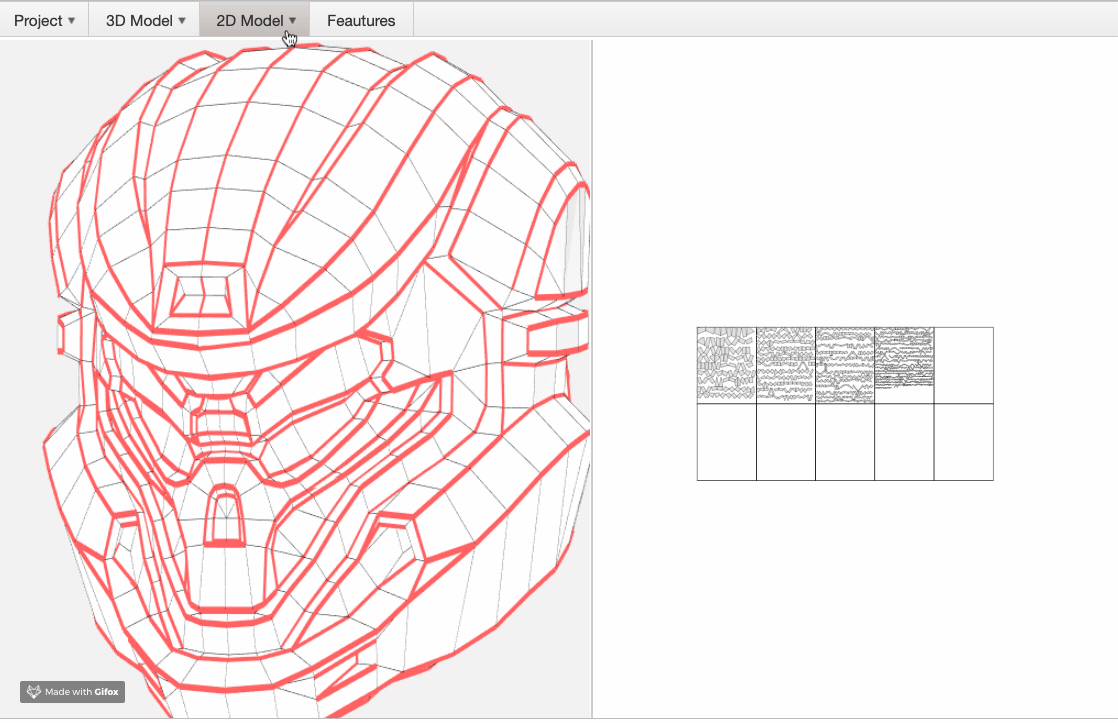Click the 3D helmet model viewport

click(x=295, y=379)
